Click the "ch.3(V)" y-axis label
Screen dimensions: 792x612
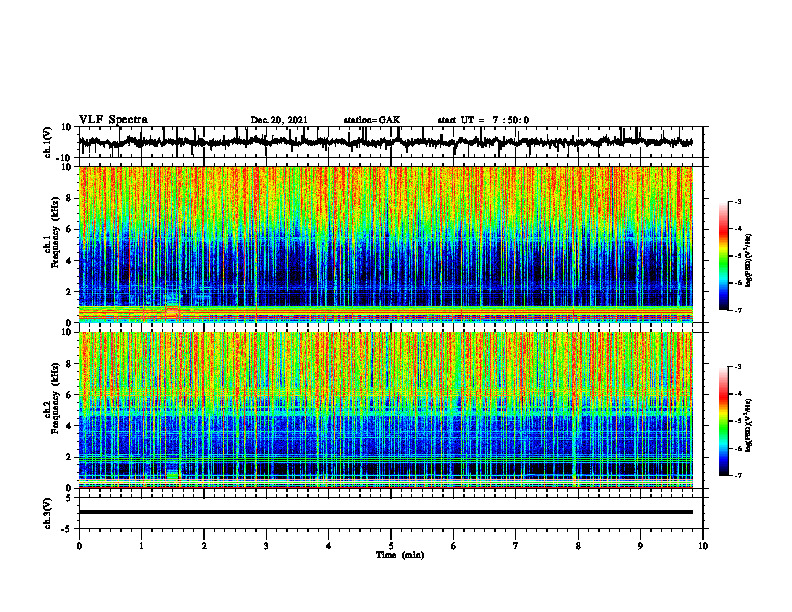(48, 513)
